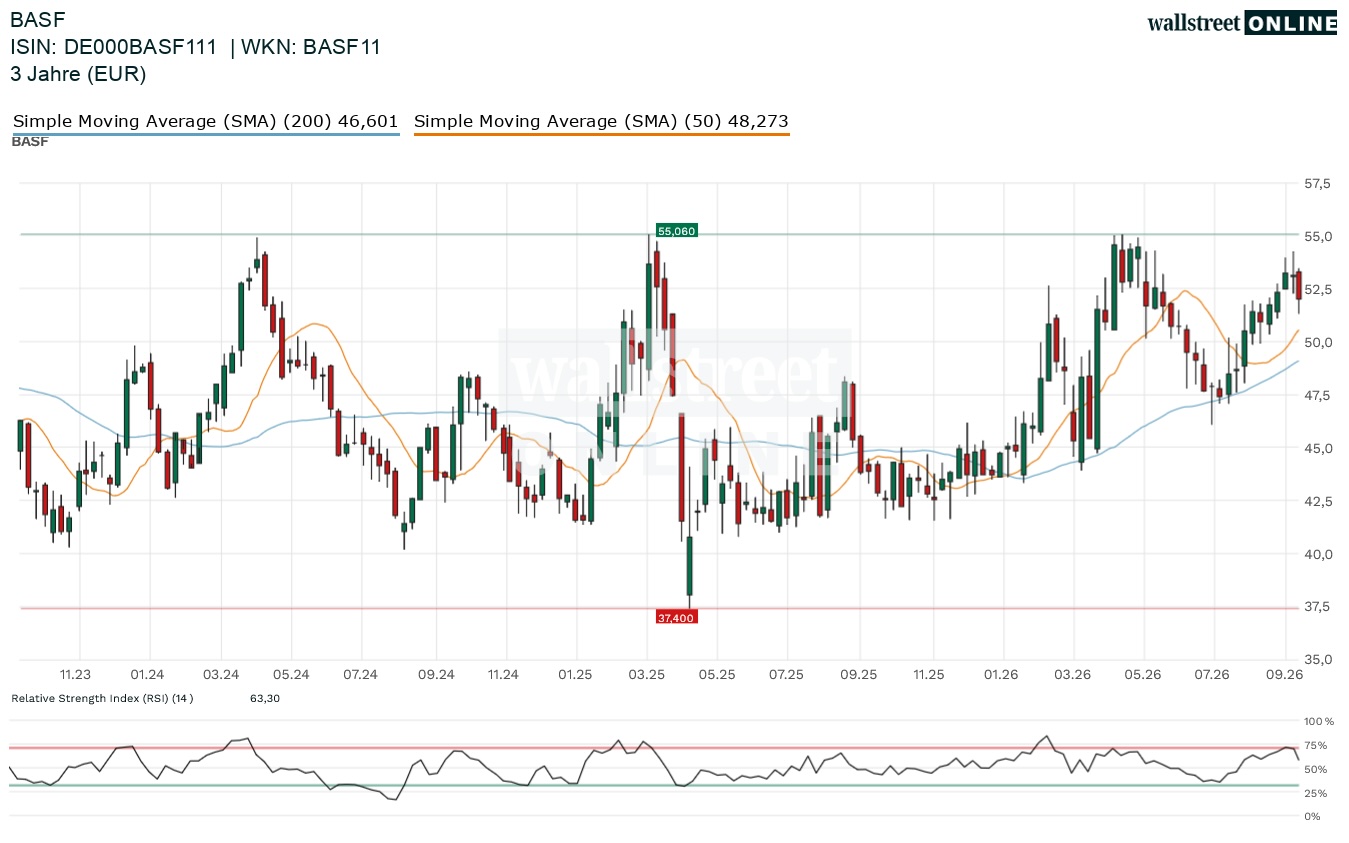This screenshot has height=843, width=1349.
Task: Click the 09.26 date axis label
Action: [1284, 674]
